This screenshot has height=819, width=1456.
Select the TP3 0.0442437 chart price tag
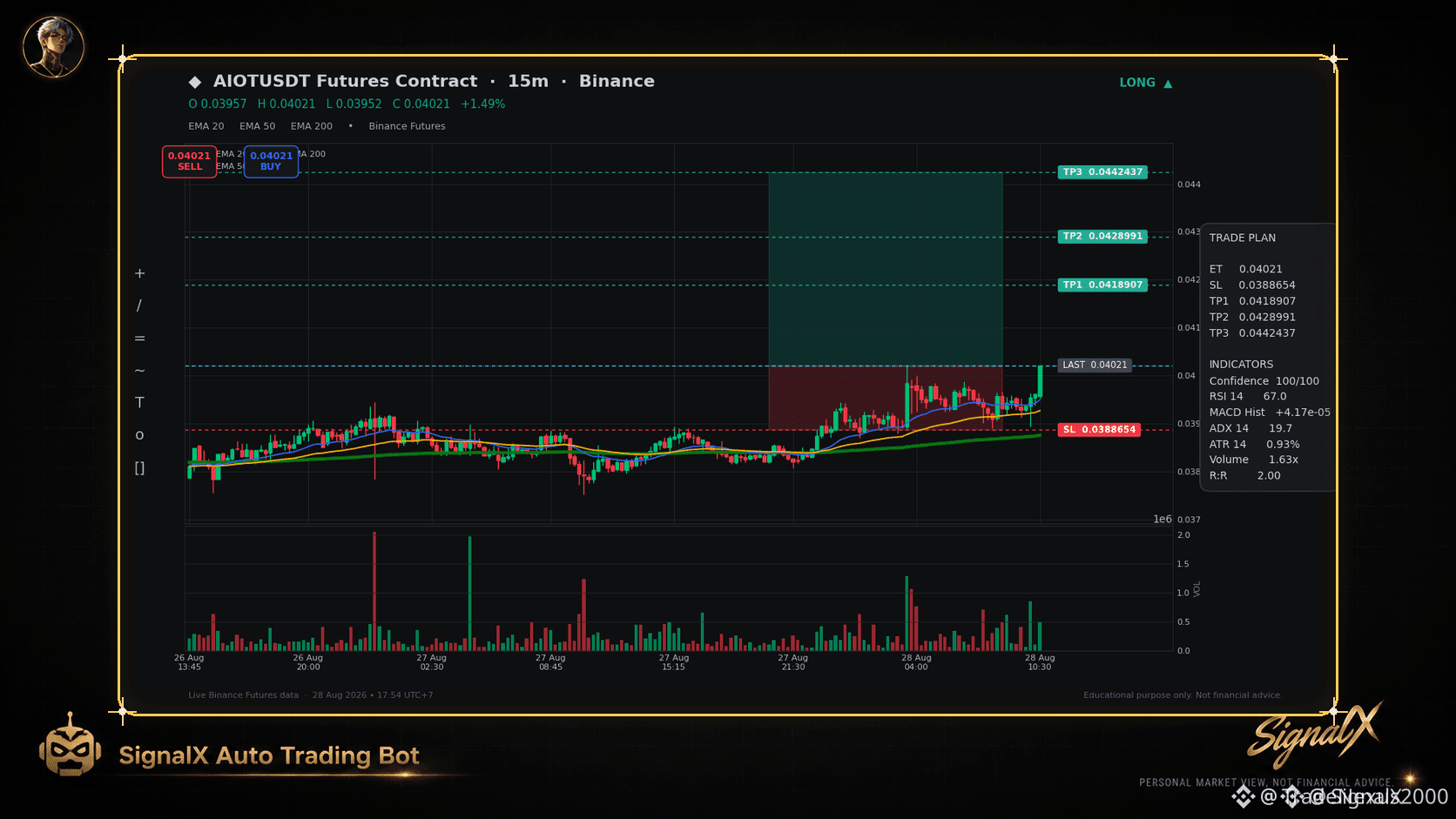[x=1102, y=172]
